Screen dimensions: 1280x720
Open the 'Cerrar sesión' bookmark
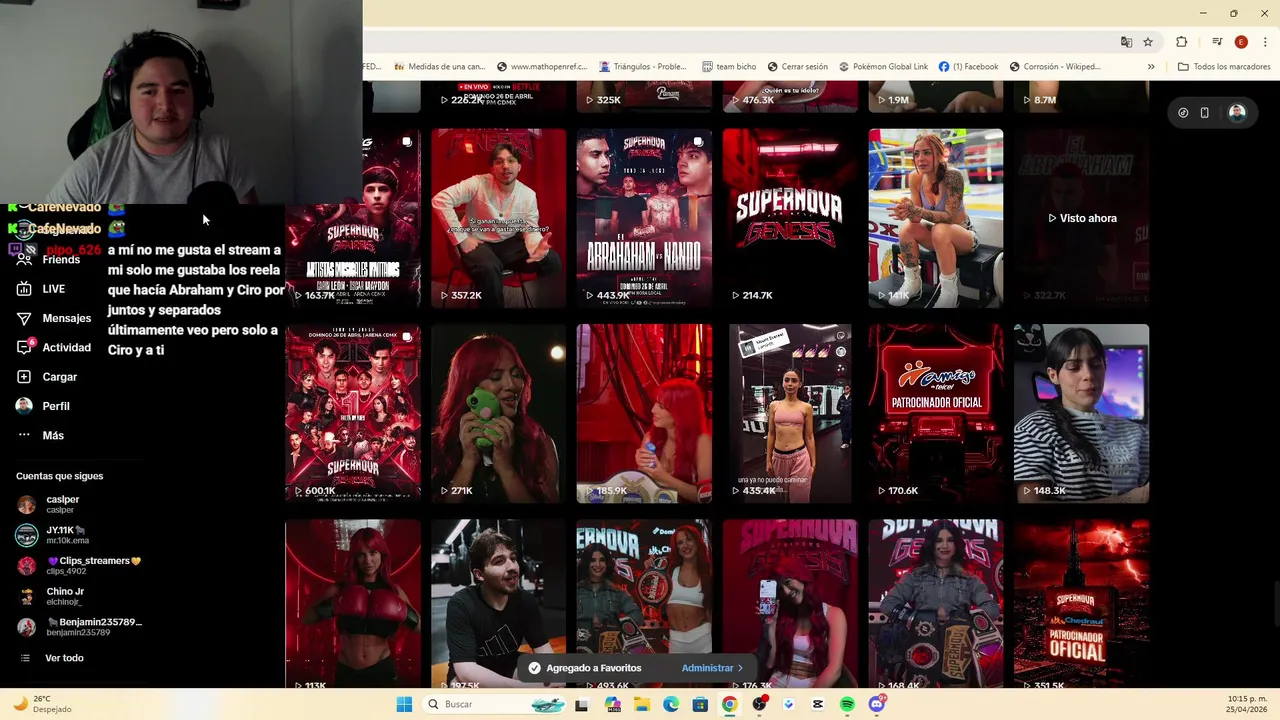(x=797, y=67)
